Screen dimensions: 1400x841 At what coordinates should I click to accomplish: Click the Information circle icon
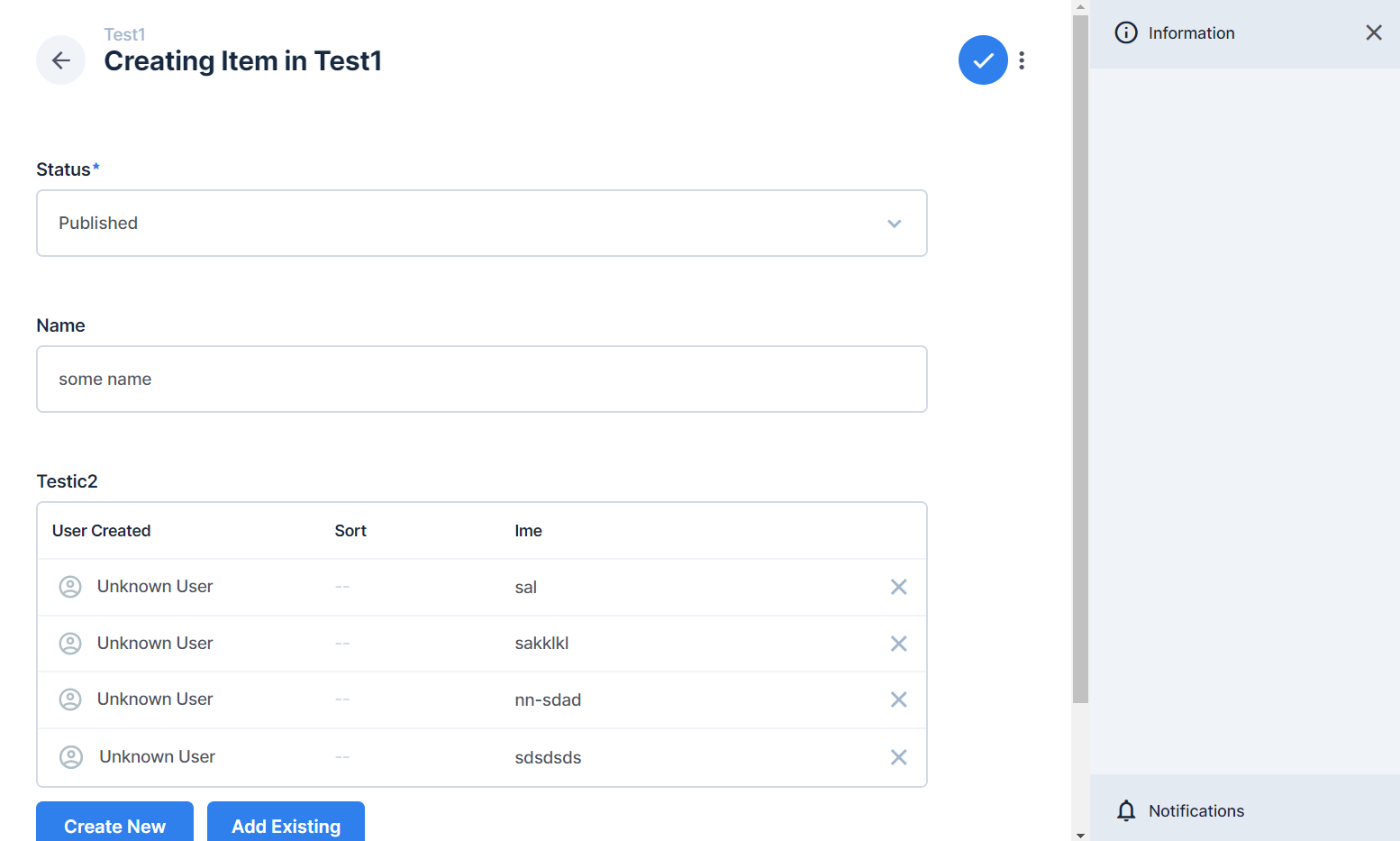pos(1125,32)
